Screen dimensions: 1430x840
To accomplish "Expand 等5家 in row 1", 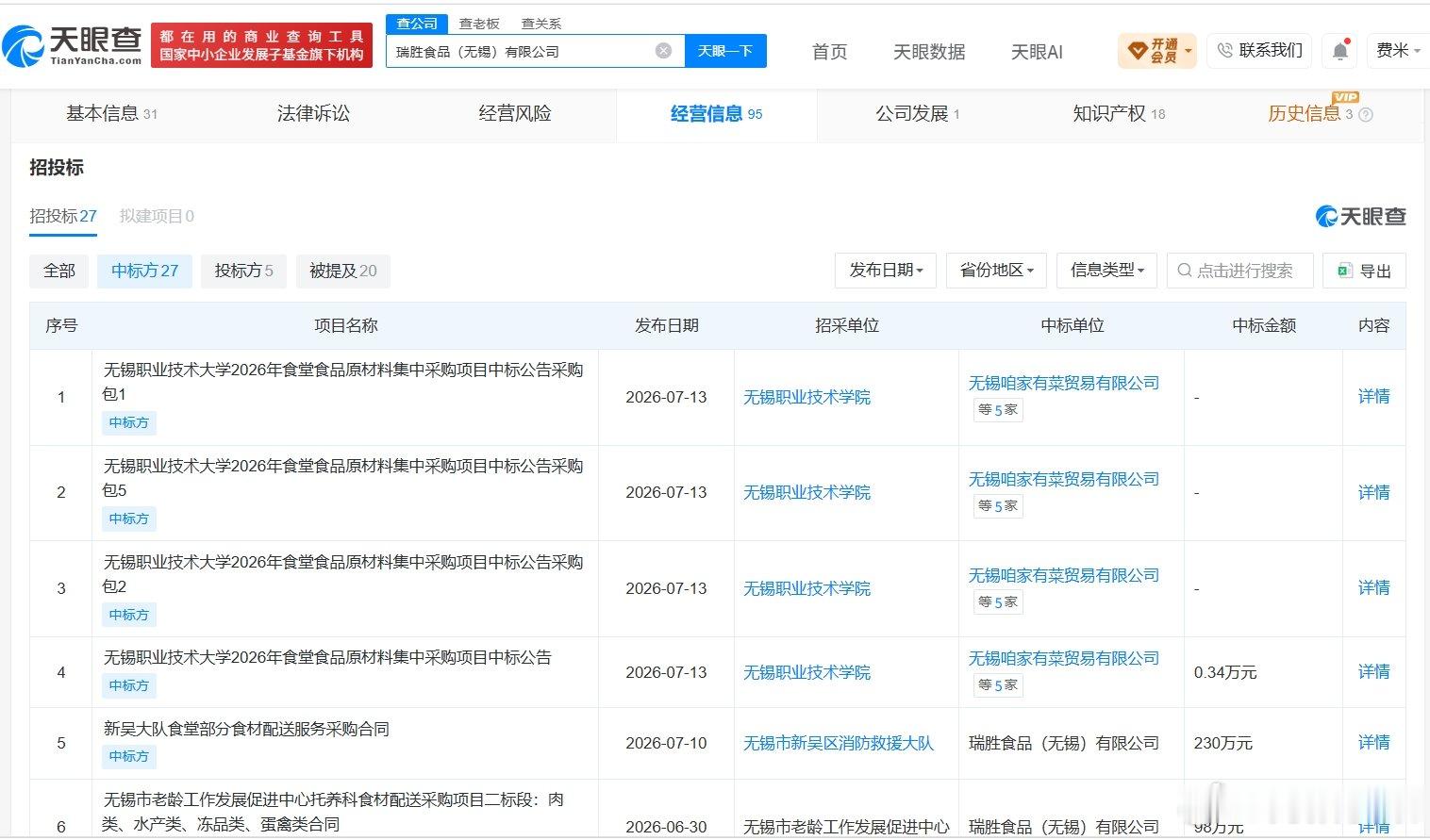I will click(998, 410).
